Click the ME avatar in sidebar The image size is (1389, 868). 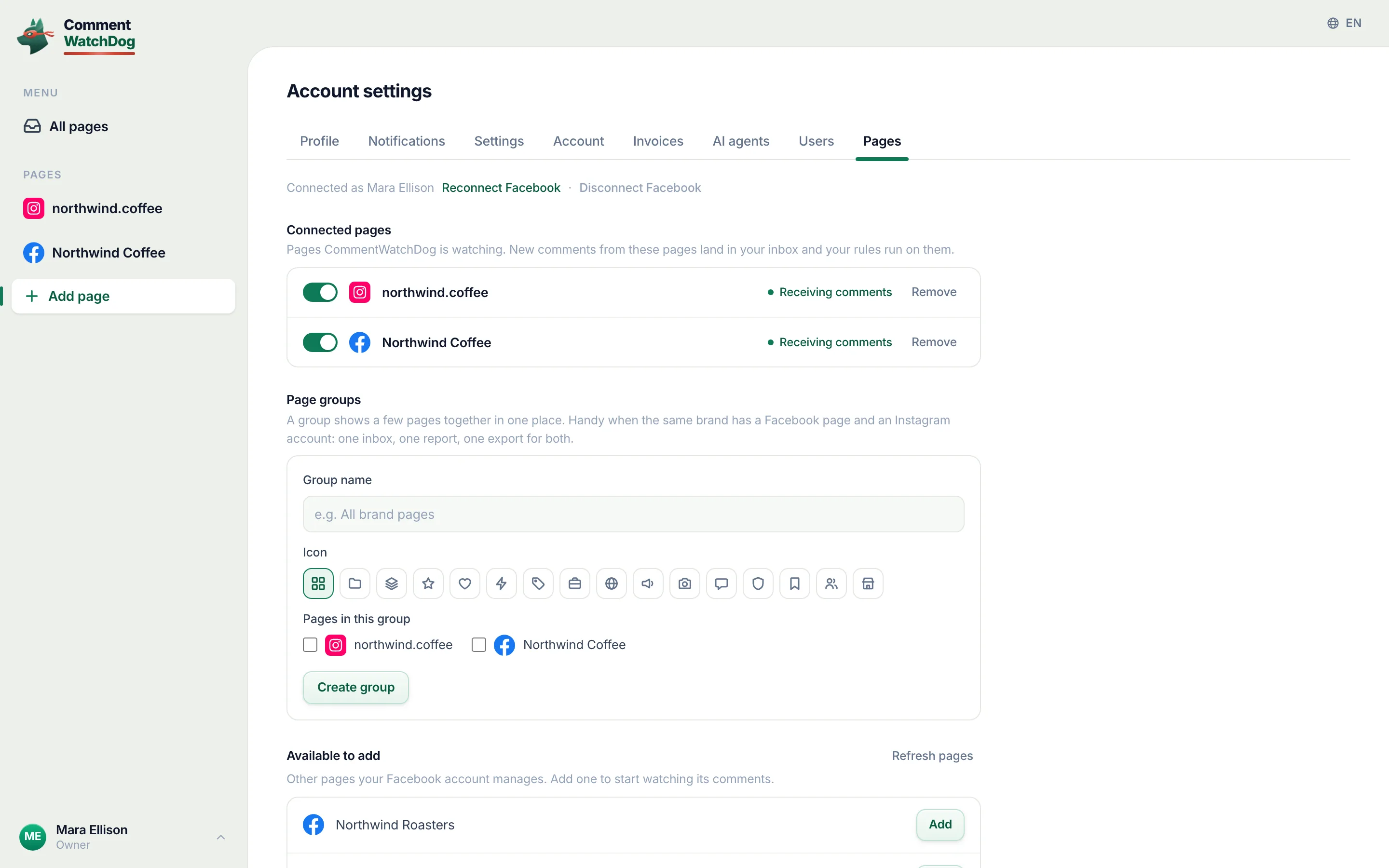point(33,837)
